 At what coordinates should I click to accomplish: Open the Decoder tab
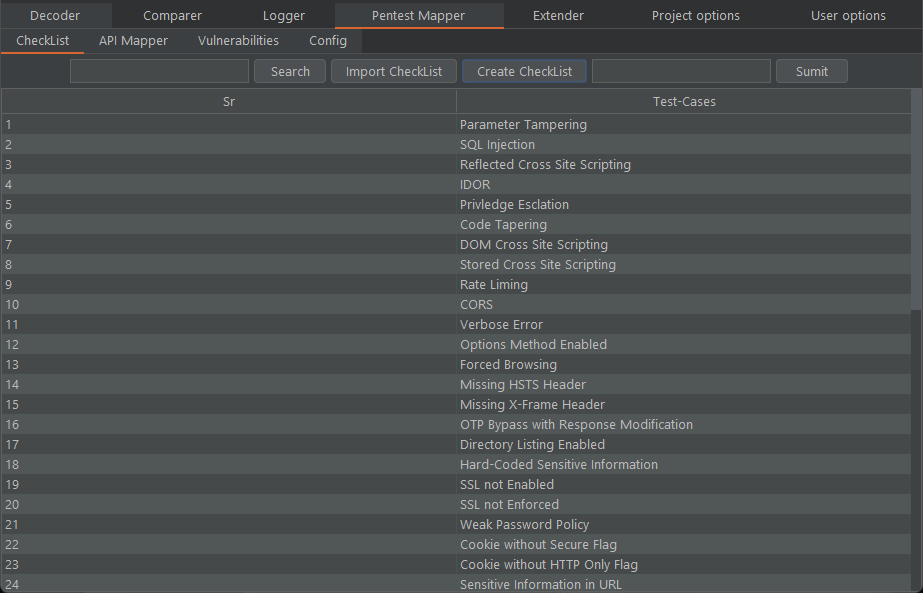(x=55, y=15)
